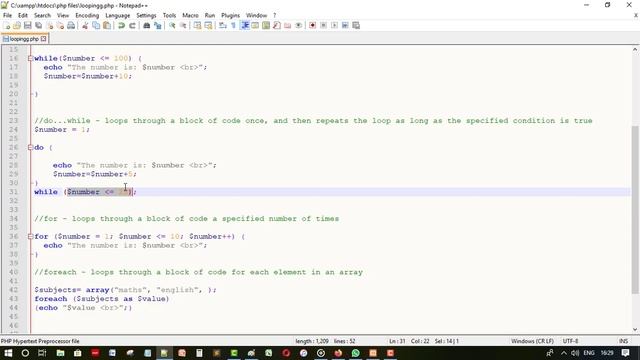
Task: Stop macro recording toolbar icon
Action: point(323,25)
